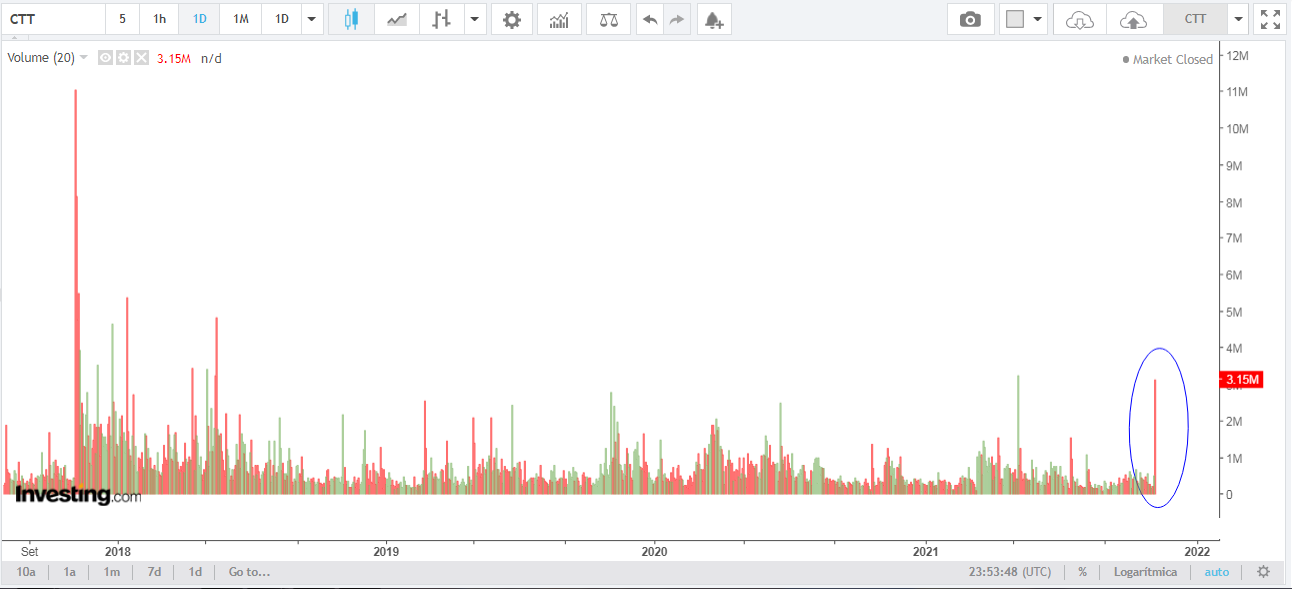
Task: Toggle the auto scale option
Action: coord(1216,572)
